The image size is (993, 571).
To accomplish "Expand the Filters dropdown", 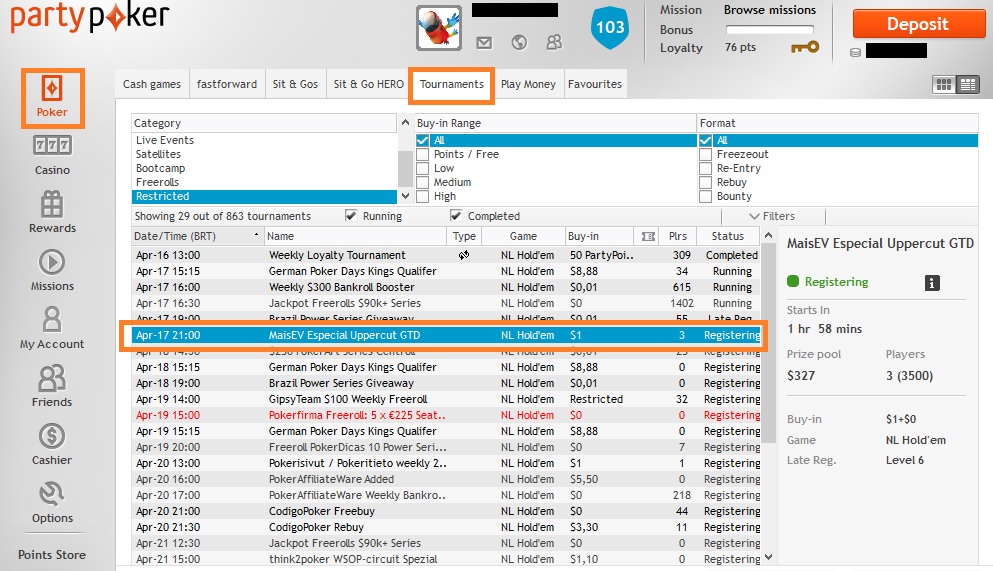I will pos(772,216).
